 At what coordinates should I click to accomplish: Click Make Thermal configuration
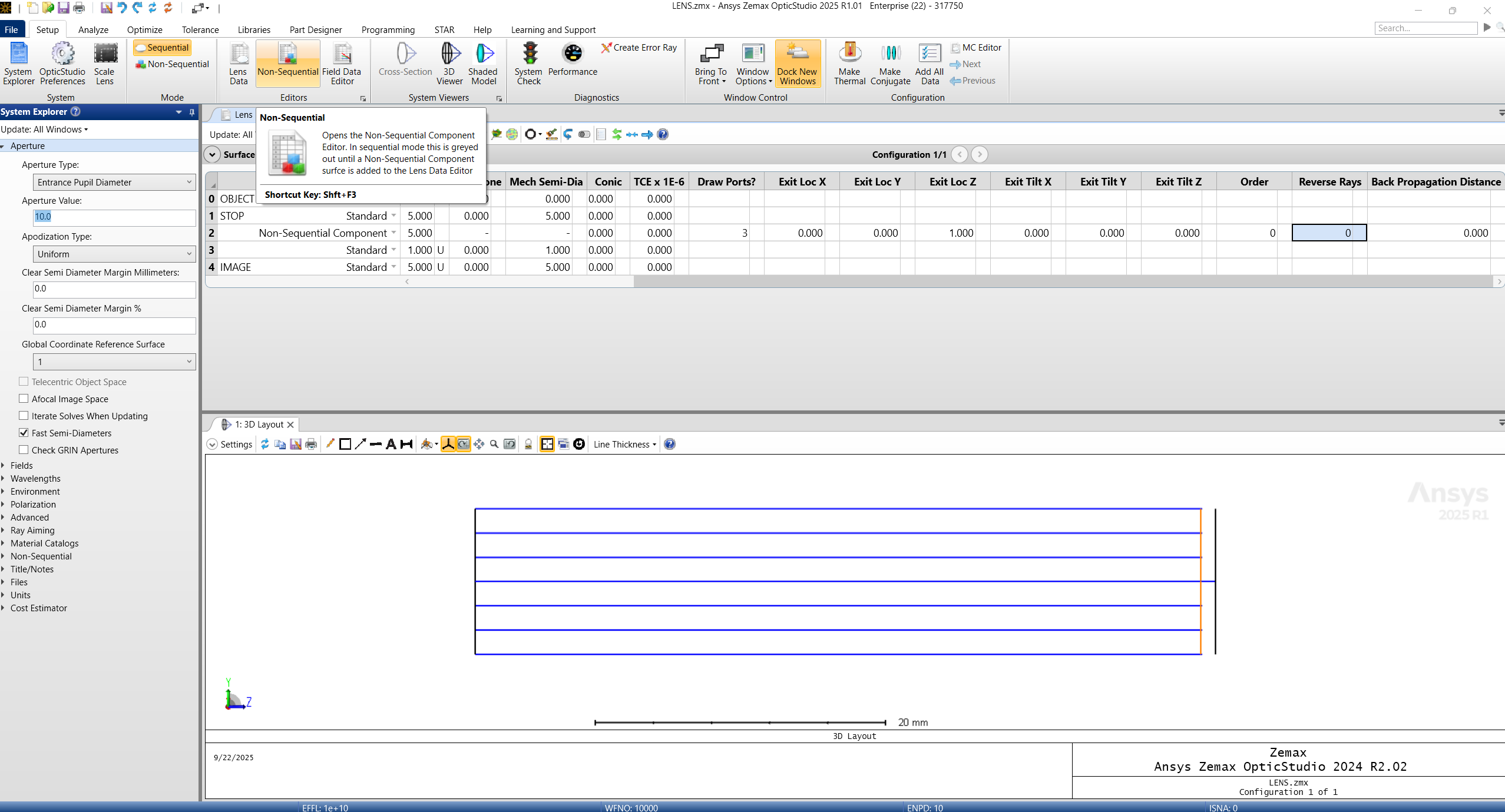click(849, 64)
